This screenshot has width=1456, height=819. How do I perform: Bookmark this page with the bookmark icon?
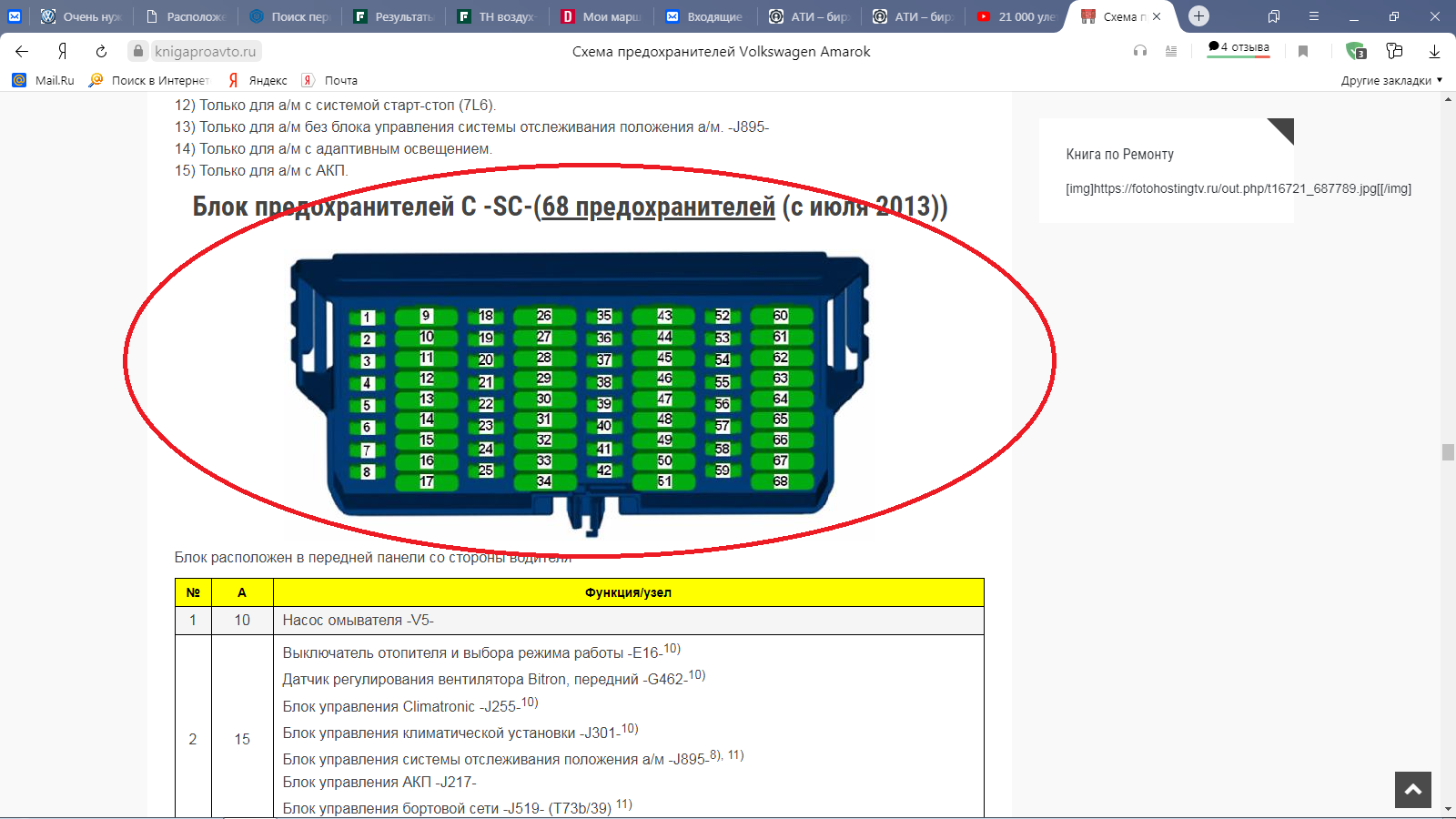tap(1303, 52)
